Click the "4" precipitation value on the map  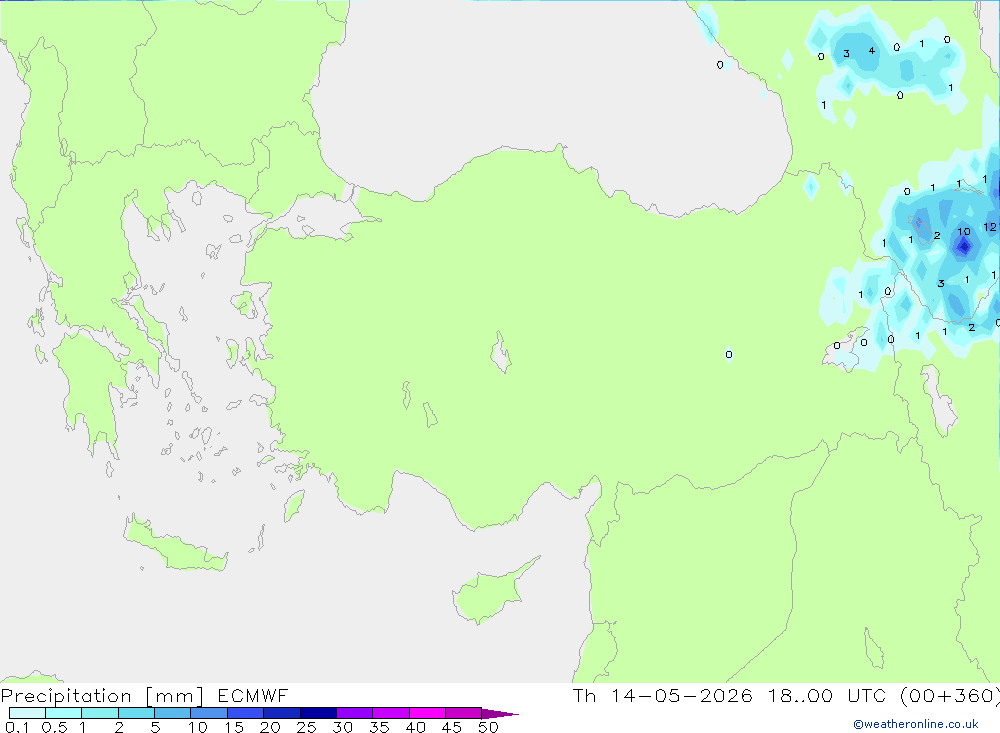click(x=871, y=50)
